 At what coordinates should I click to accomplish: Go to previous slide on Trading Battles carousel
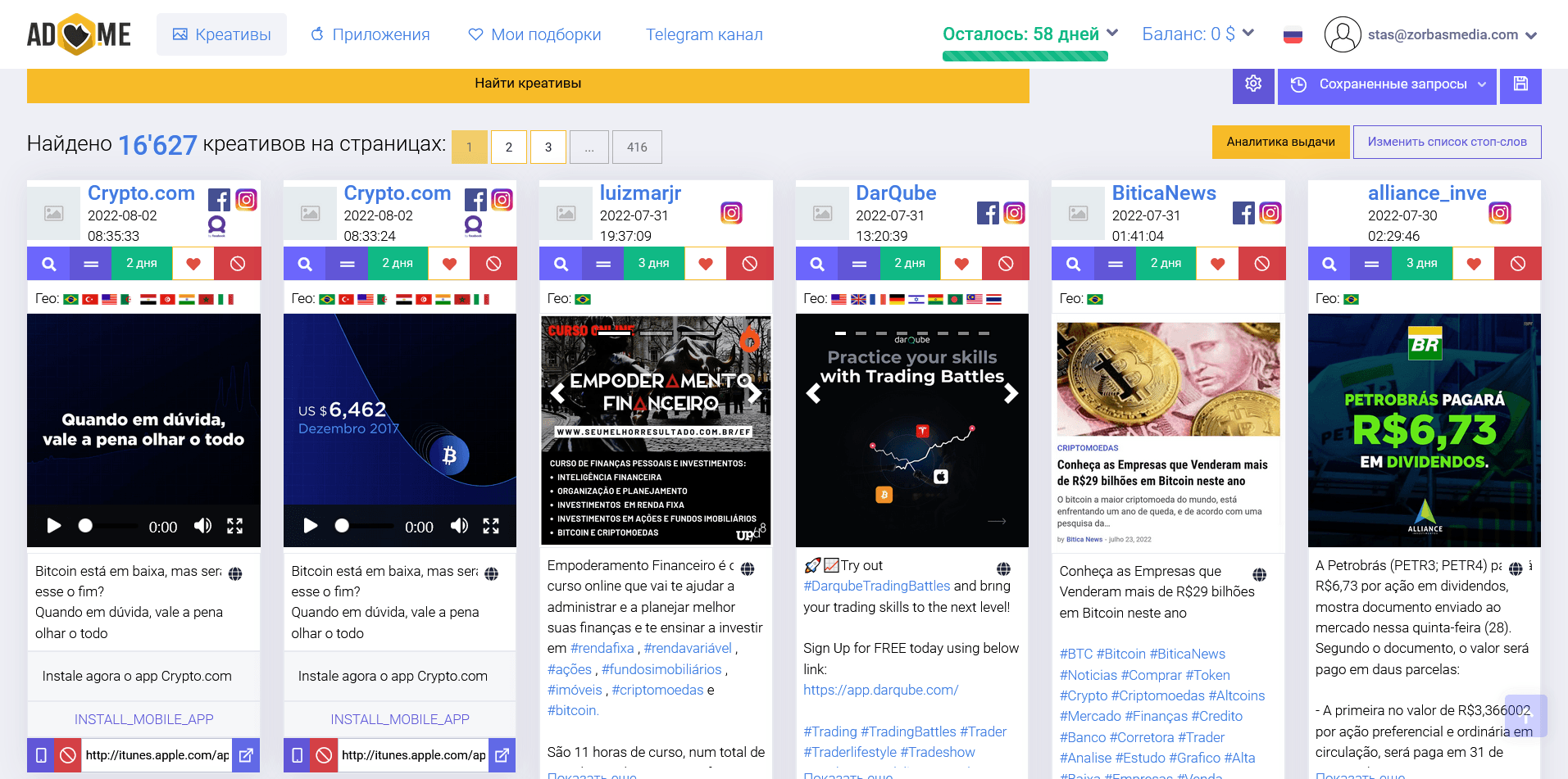tap(813, 393)
